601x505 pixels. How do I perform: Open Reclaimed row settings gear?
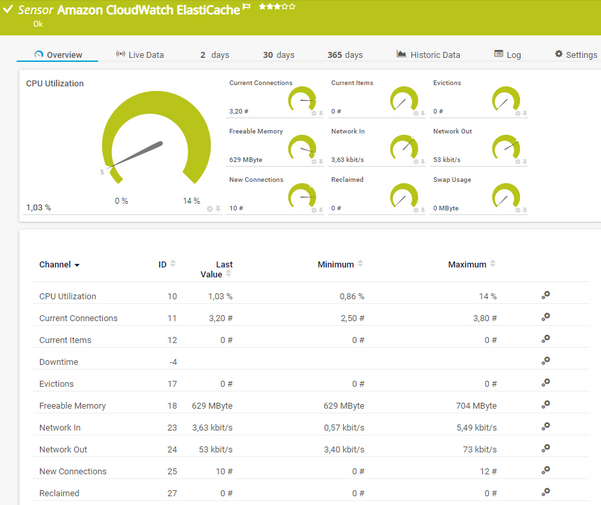tap(546, 492)
